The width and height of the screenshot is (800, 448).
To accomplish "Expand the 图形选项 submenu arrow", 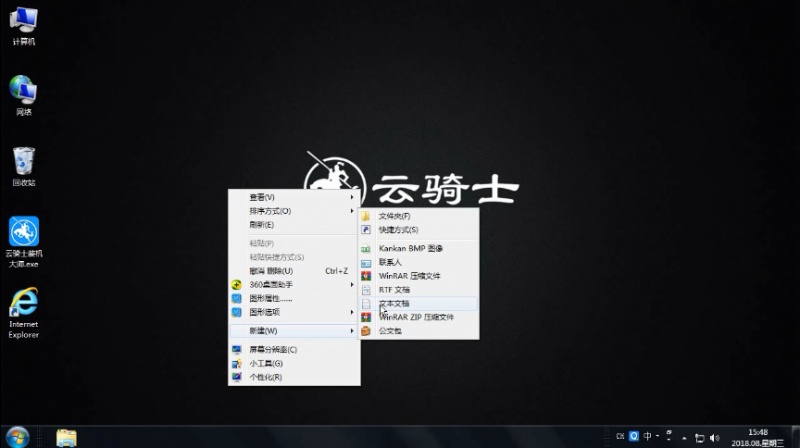I will pos(352,312).
